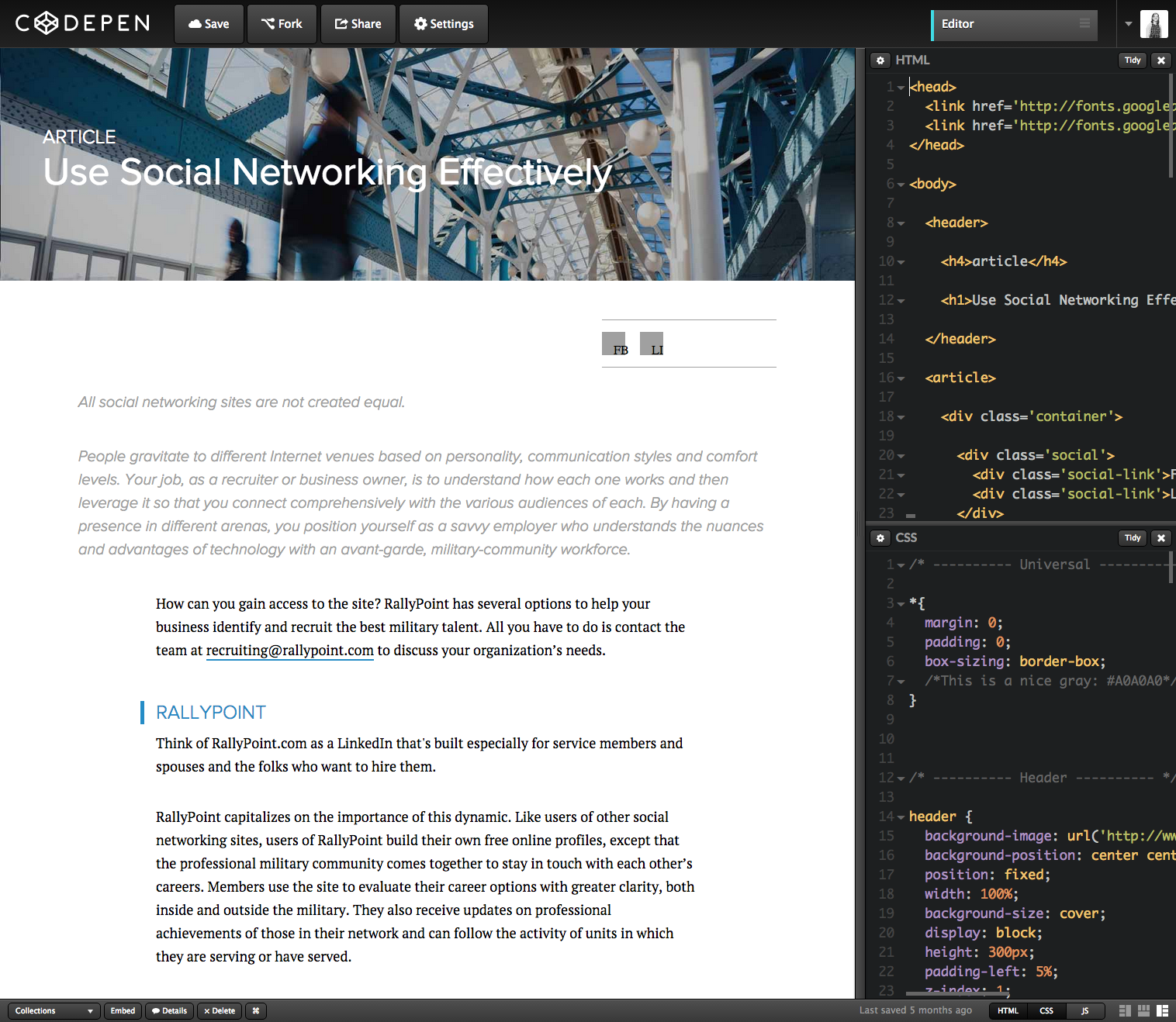
Task: Toggle the HTML panel in bottom bar
Action: point(1008,1010)
